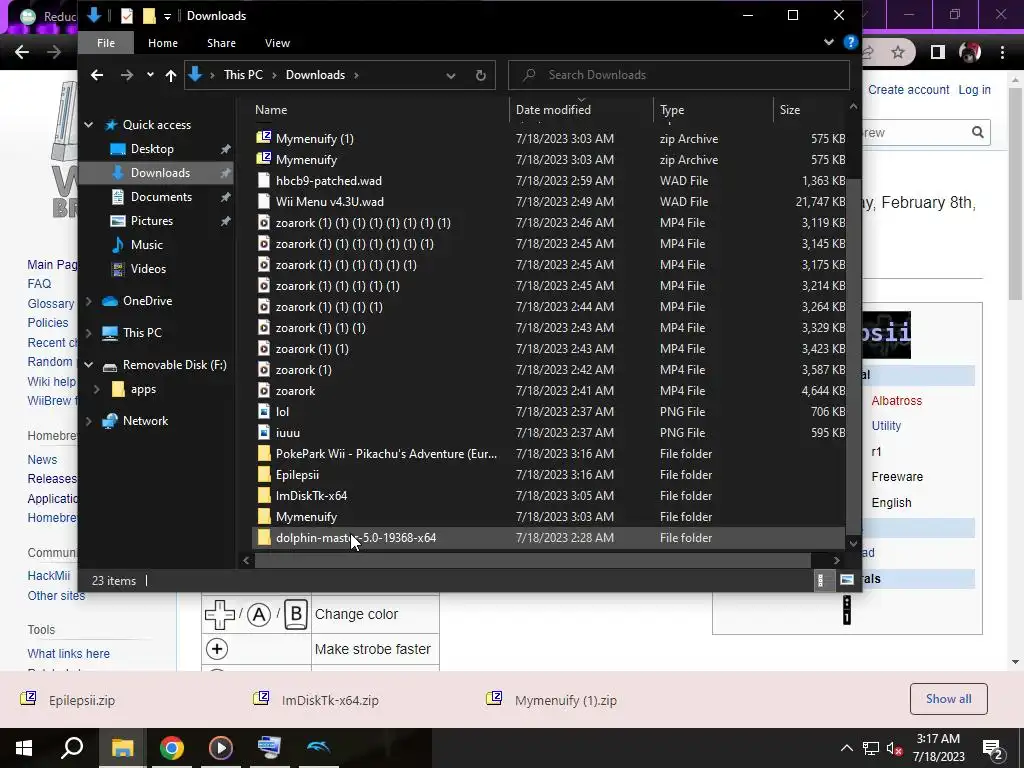
Task: Select Videos in navigation pane
Action: point(148,268)
